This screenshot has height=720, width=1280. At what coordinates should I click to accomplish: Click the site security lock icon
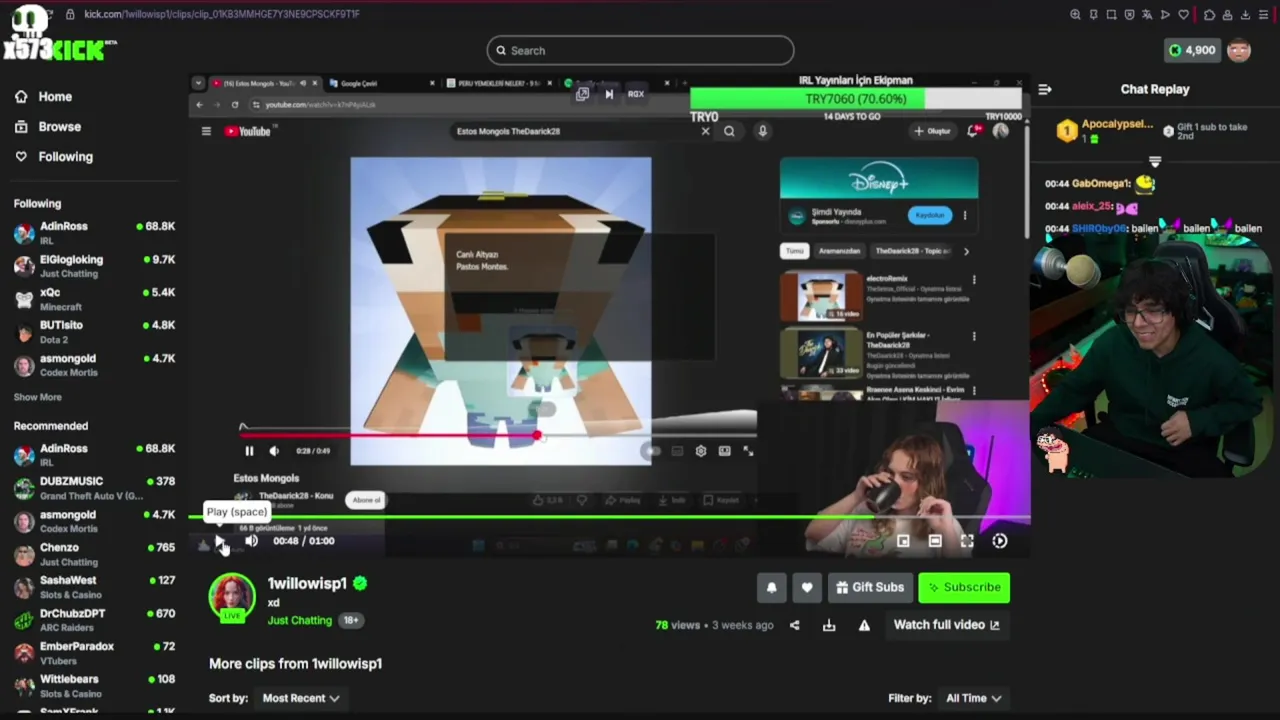[x=70, y=14]
